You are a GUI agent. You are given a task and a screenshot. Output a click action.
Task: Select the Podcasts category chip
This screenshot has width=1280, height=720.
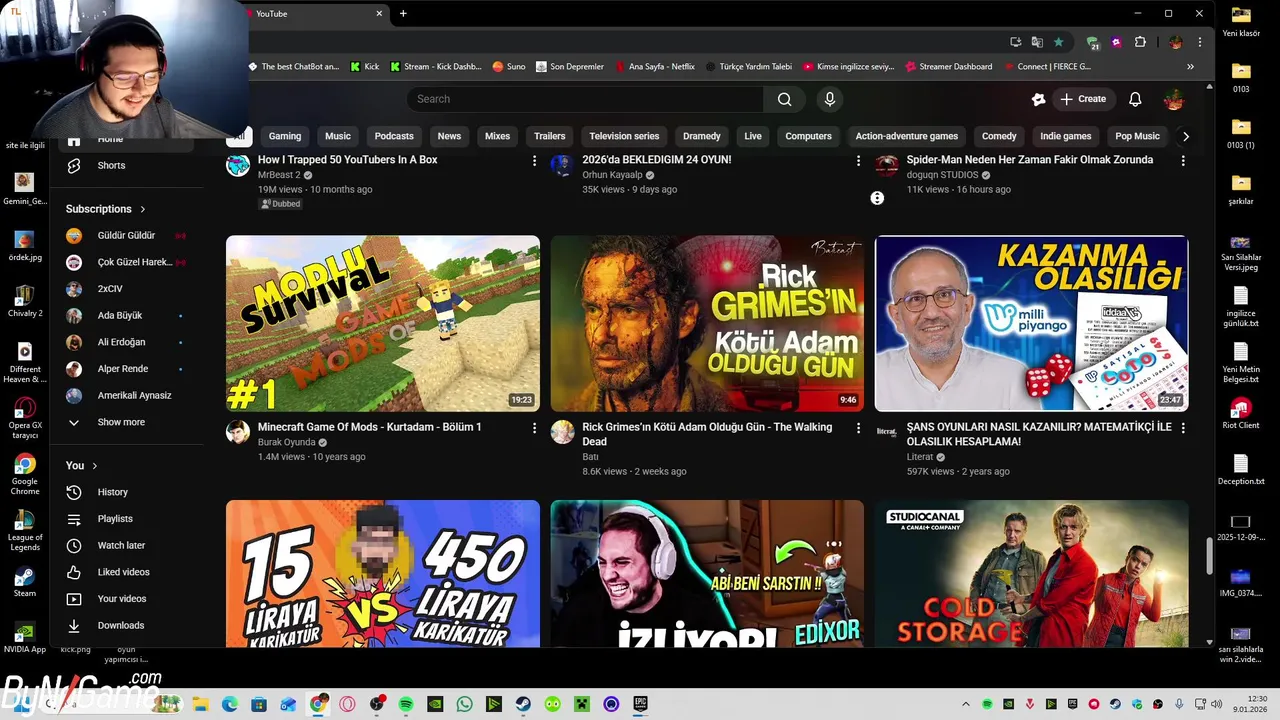pyautogui.click(x=394, y=136)
